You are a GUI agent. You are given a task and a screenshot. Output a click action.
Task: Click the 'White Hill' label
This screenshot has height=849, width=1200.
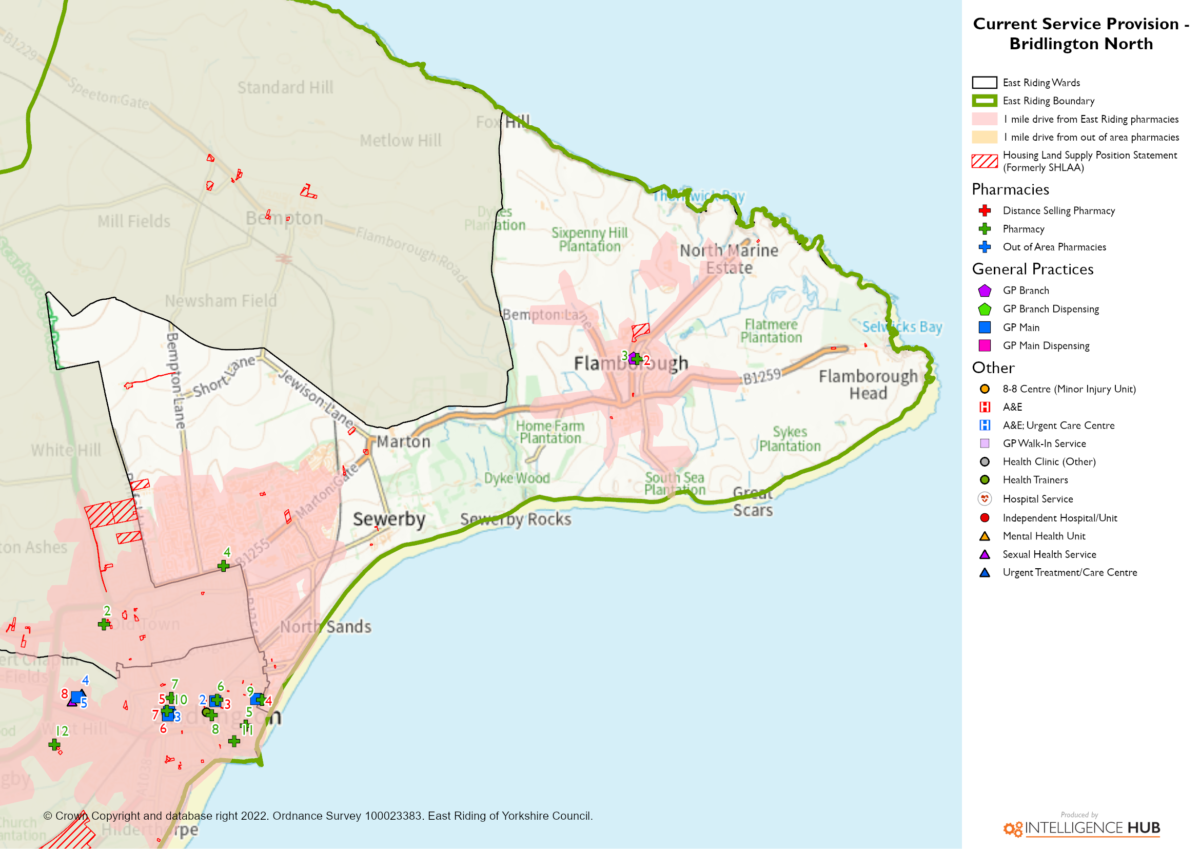click(x=66, y=450)
